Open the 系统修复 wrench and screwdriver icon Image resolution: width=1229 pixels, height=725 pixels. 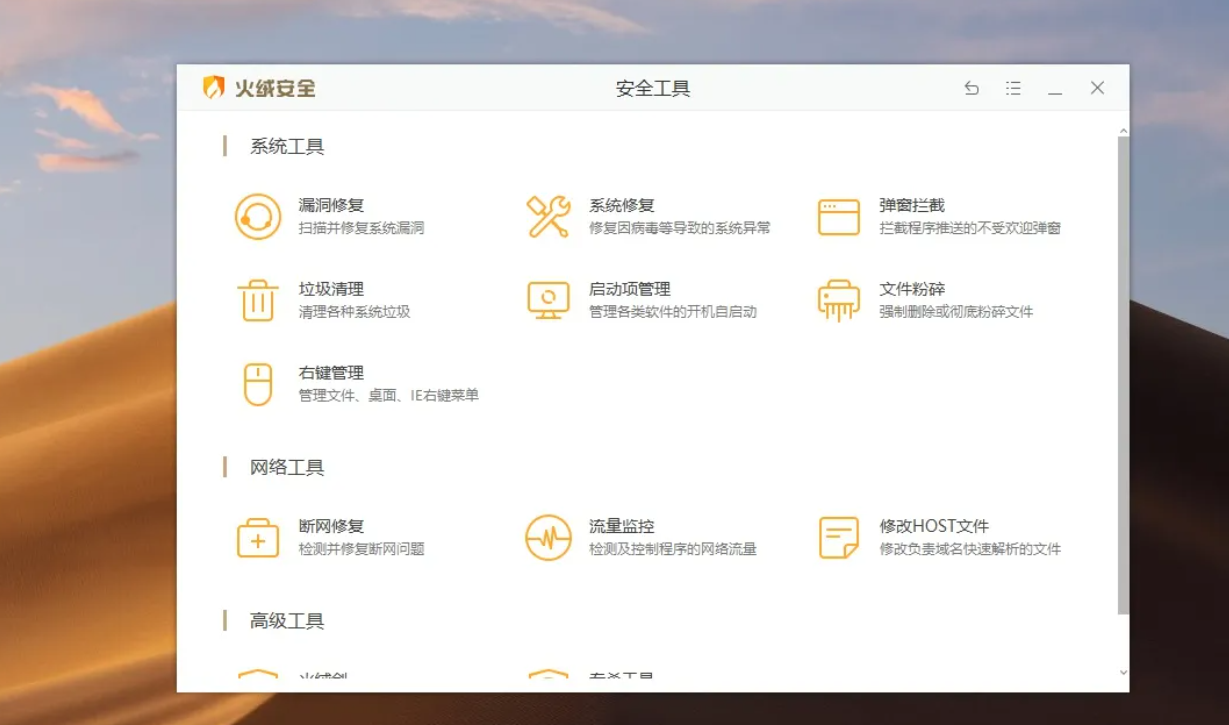click(548, 217)
